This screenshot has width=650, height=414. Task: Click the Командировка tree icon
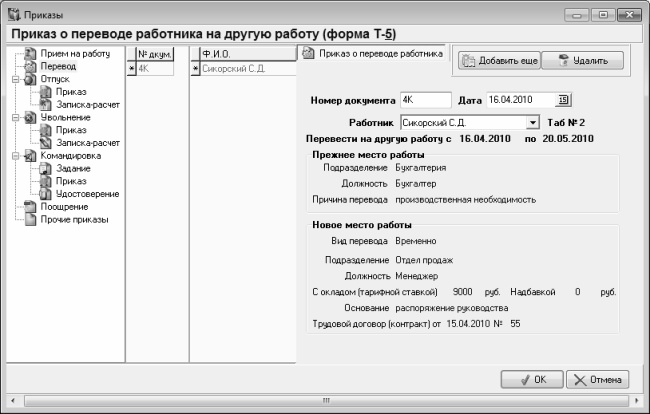pyautogui.click(x=30, y=156)
